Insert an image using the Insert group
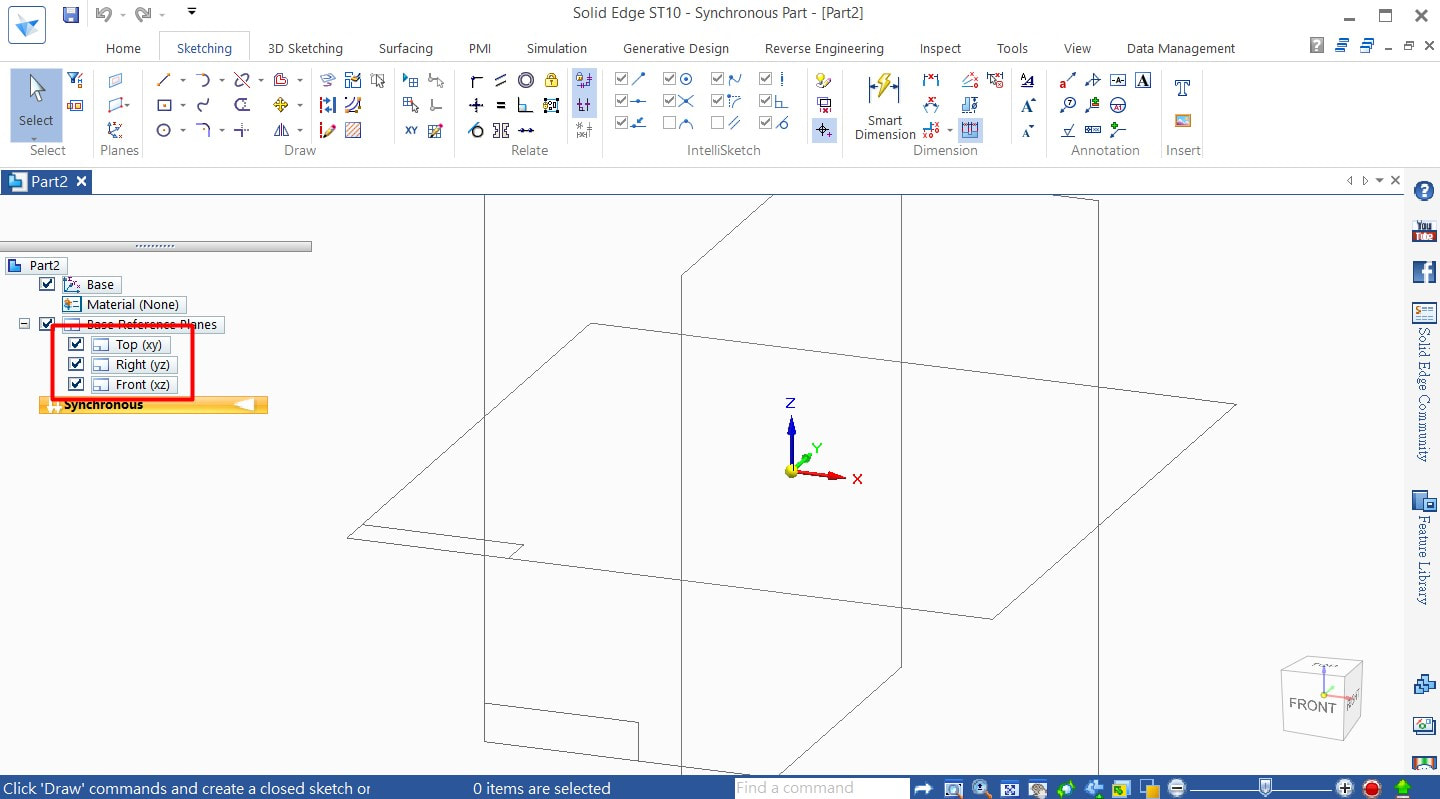 tap(1182, 121)
